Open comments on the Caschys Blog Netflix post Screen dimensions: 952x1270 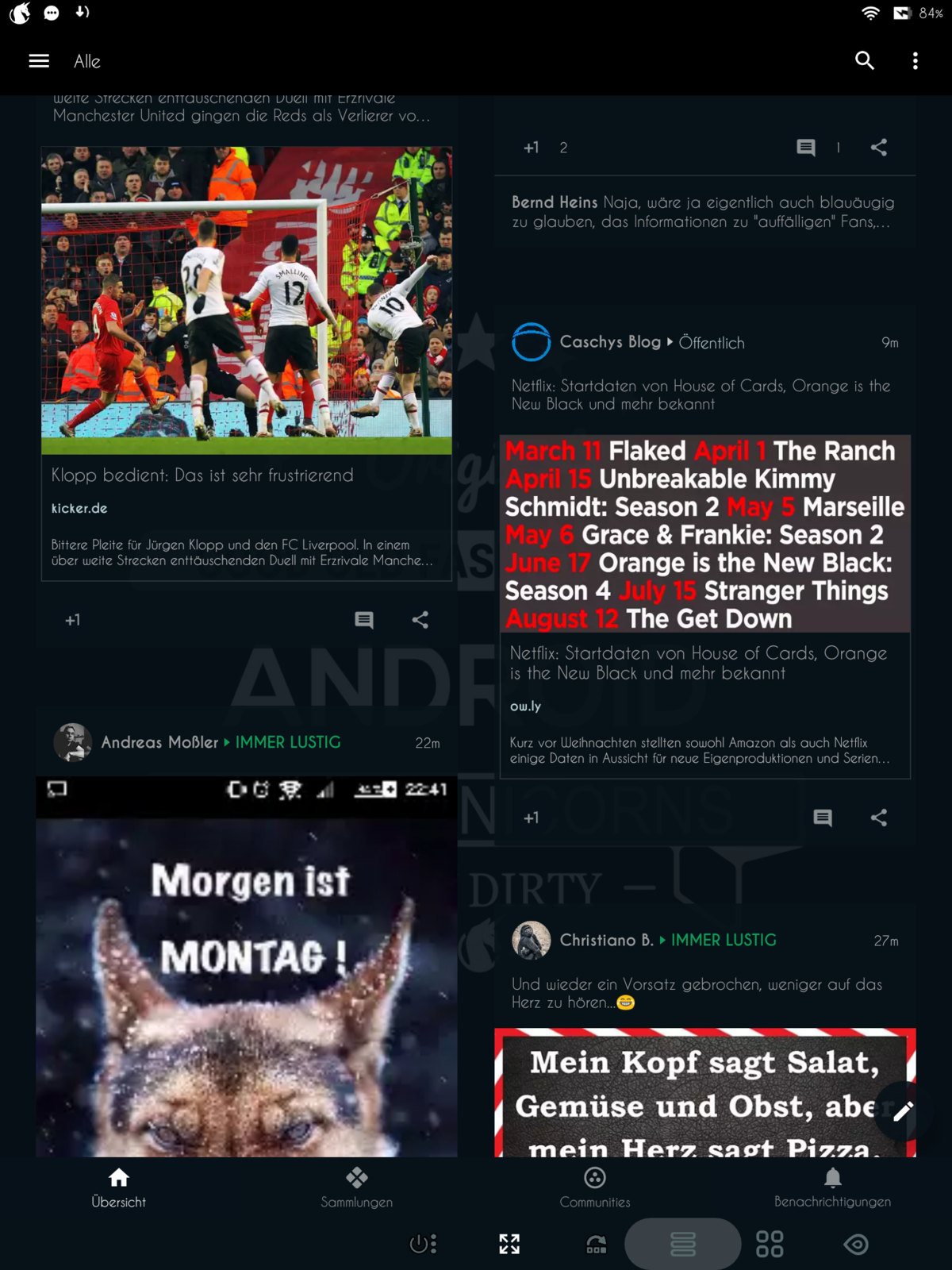click(x=823, y=818)
